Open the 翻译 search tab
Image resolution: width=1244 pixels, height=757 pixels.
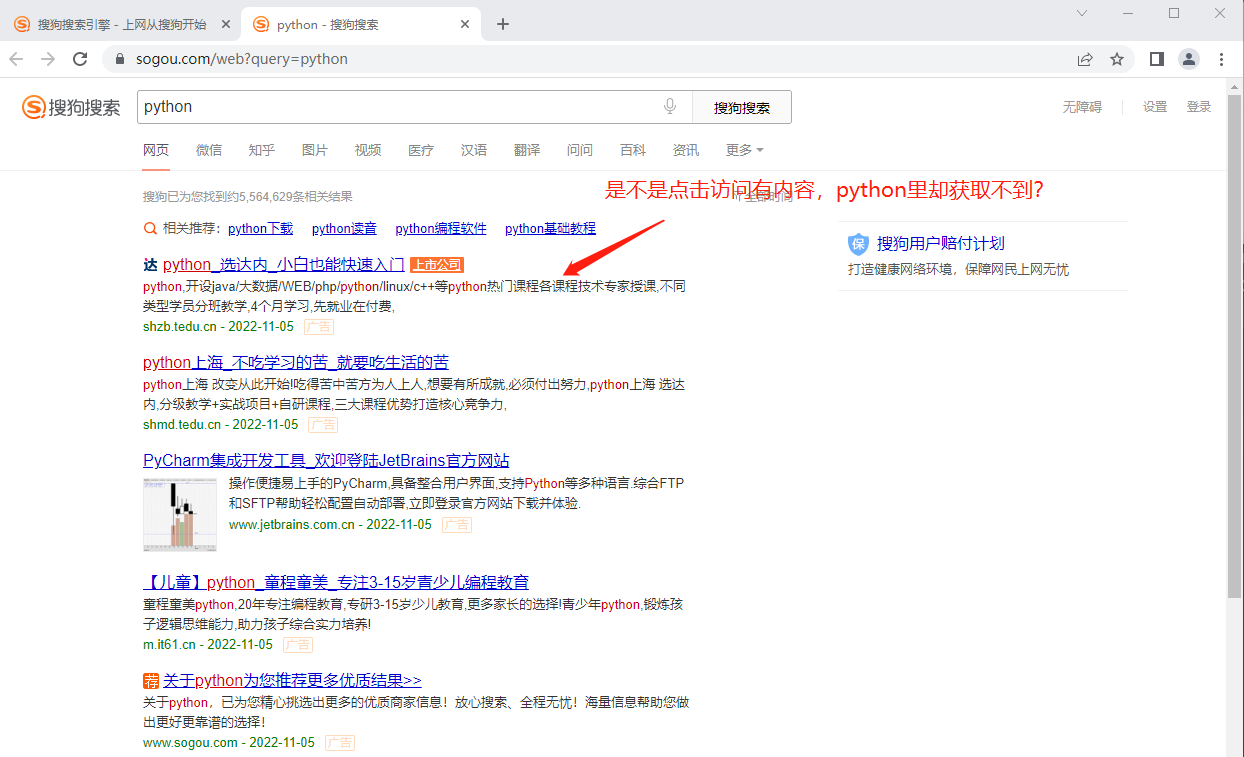[x=527, y=150]
